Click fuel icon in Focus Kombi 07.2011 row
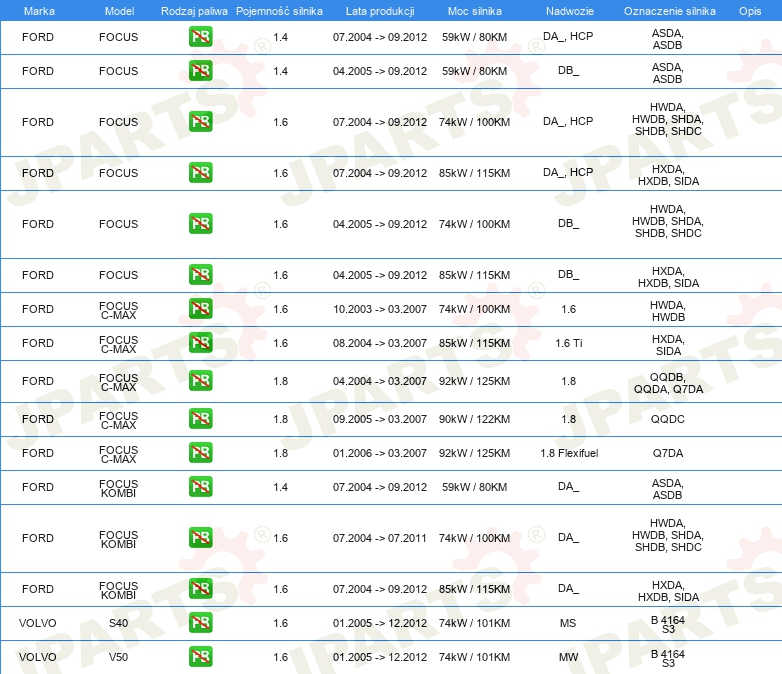The width and height of the screenshot is (782, 674). [200, 538]
